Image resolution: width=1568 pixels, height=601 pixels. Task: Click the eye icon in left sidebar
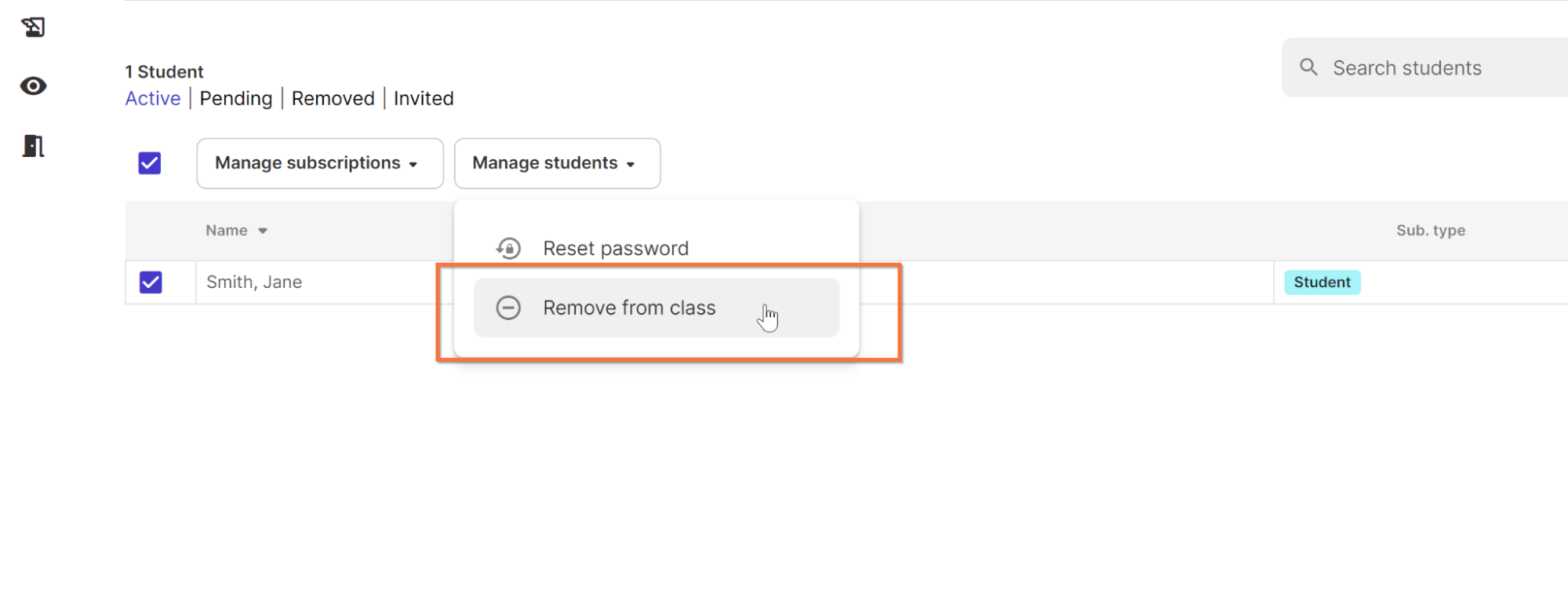point(33,86)
